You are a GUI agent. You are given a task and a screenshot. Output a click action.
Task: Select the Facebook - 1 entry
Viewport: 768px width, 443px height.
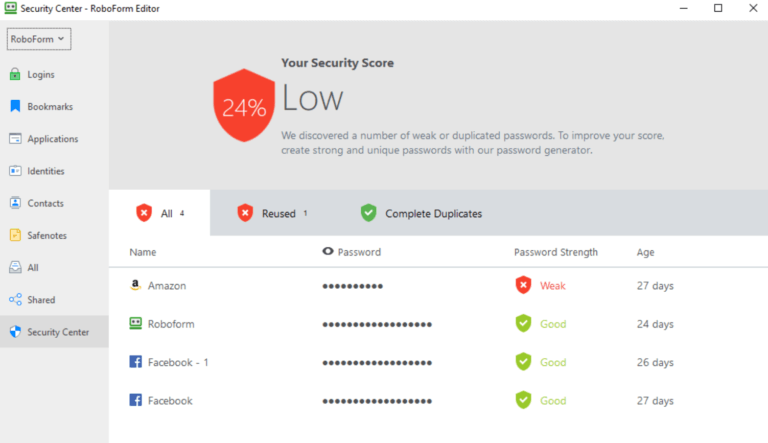(177, 362)
